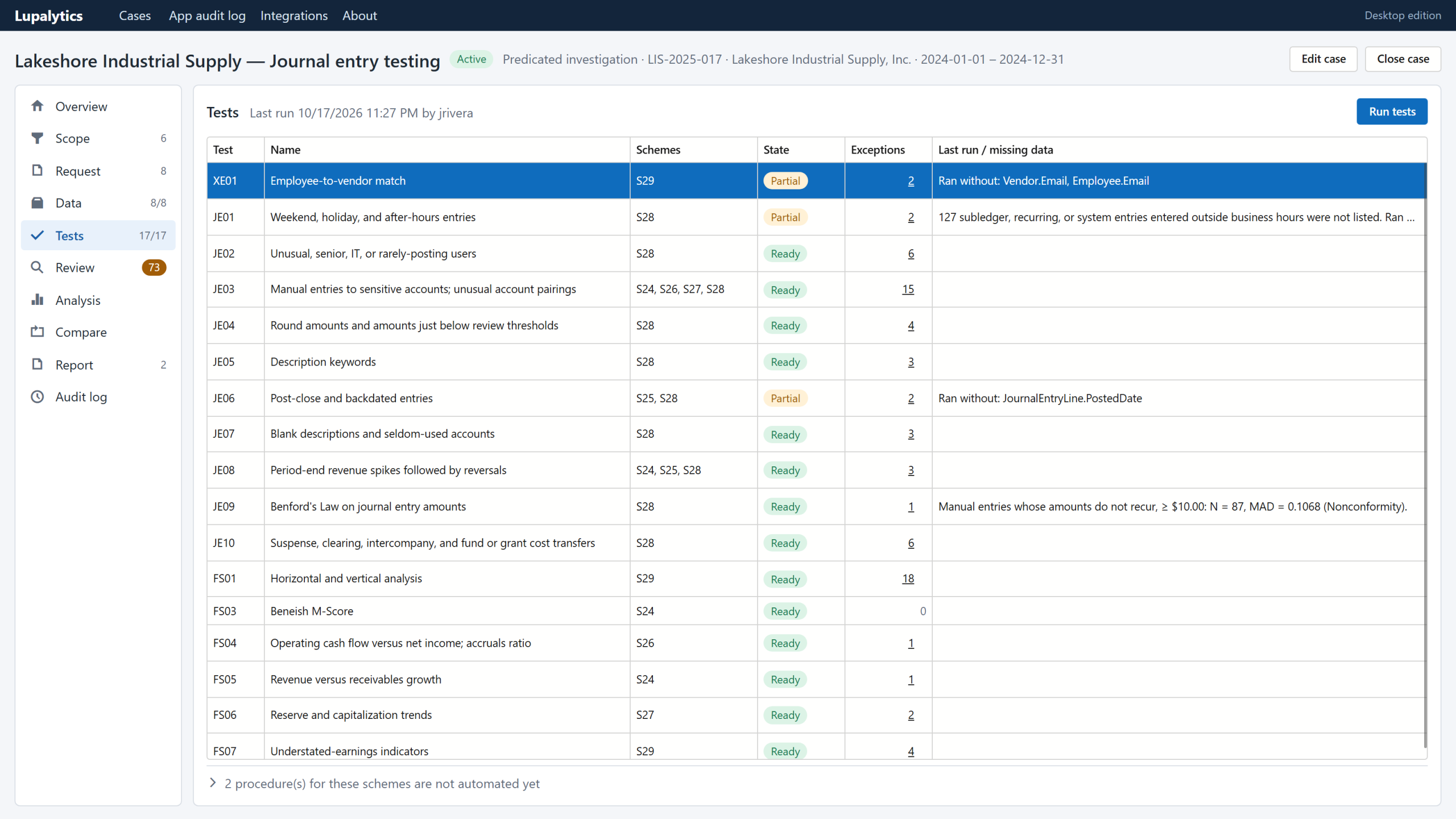The width and height of the screenshot is (1456, 819).
Task: Select 'Post-close and backdated entries' row
Action: 817,398
